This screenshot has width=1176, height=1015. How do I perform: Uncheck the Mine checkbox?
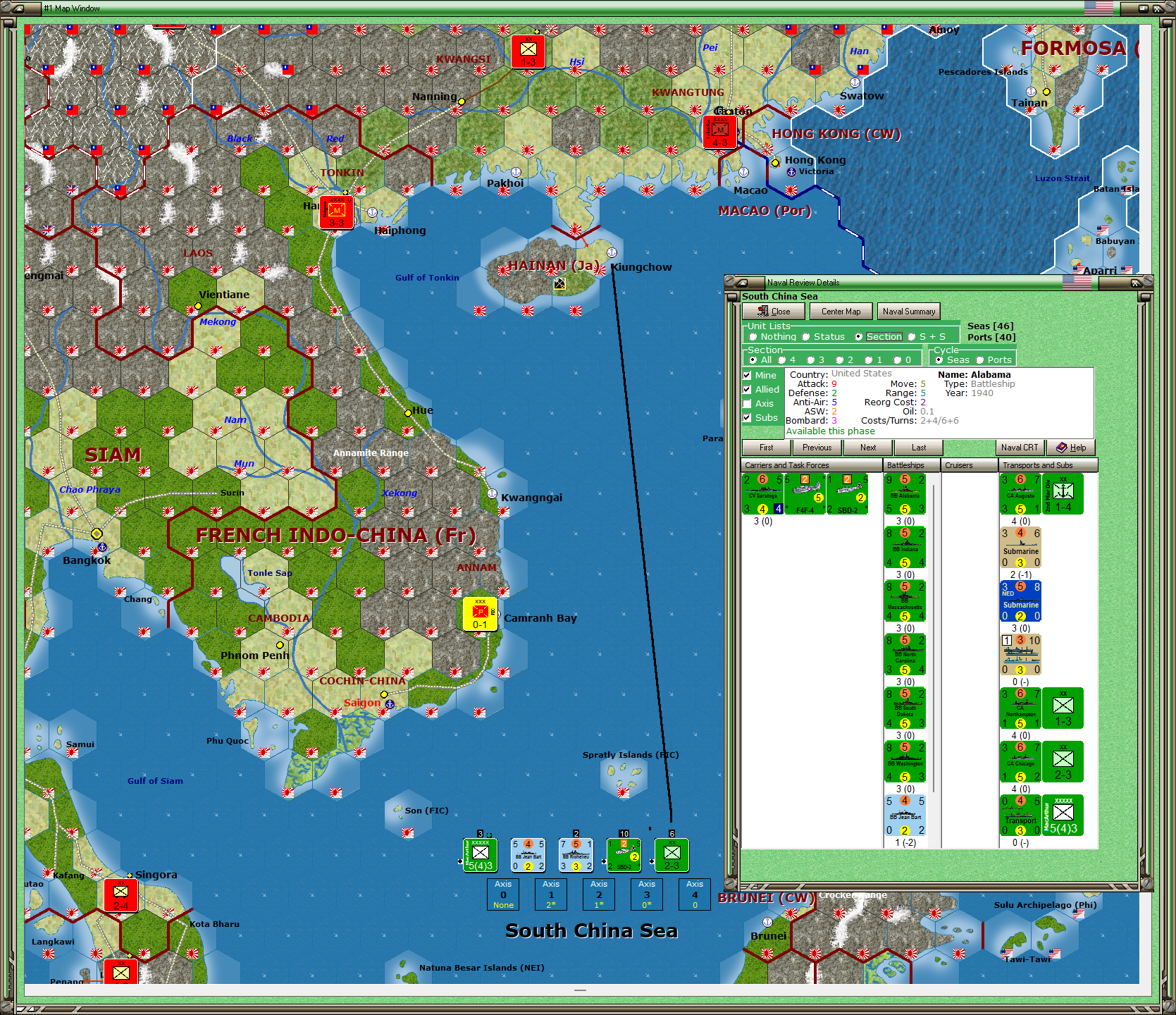[747, 376]
